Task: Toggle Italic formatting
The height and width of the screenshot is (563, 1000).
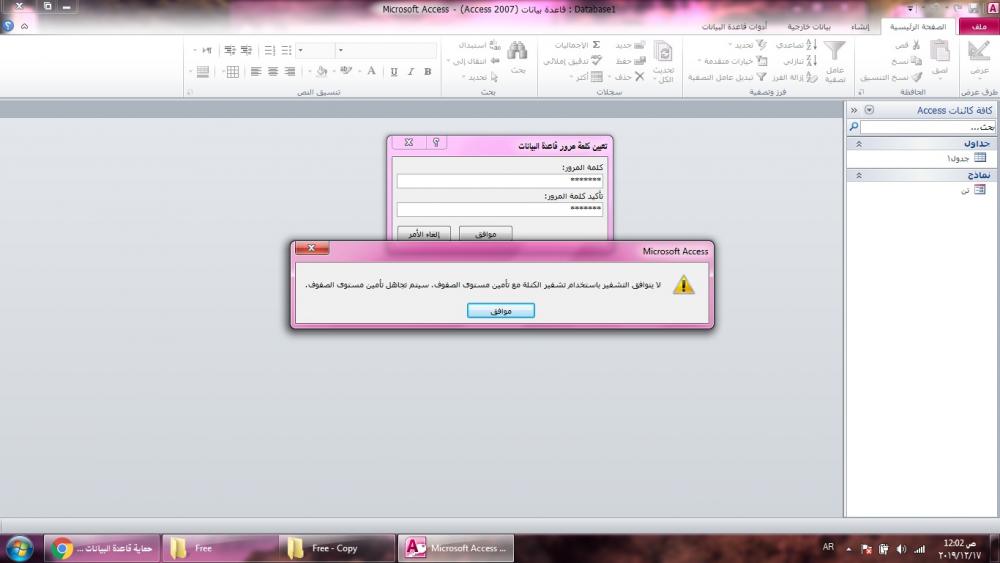Action: click(411, 71)
